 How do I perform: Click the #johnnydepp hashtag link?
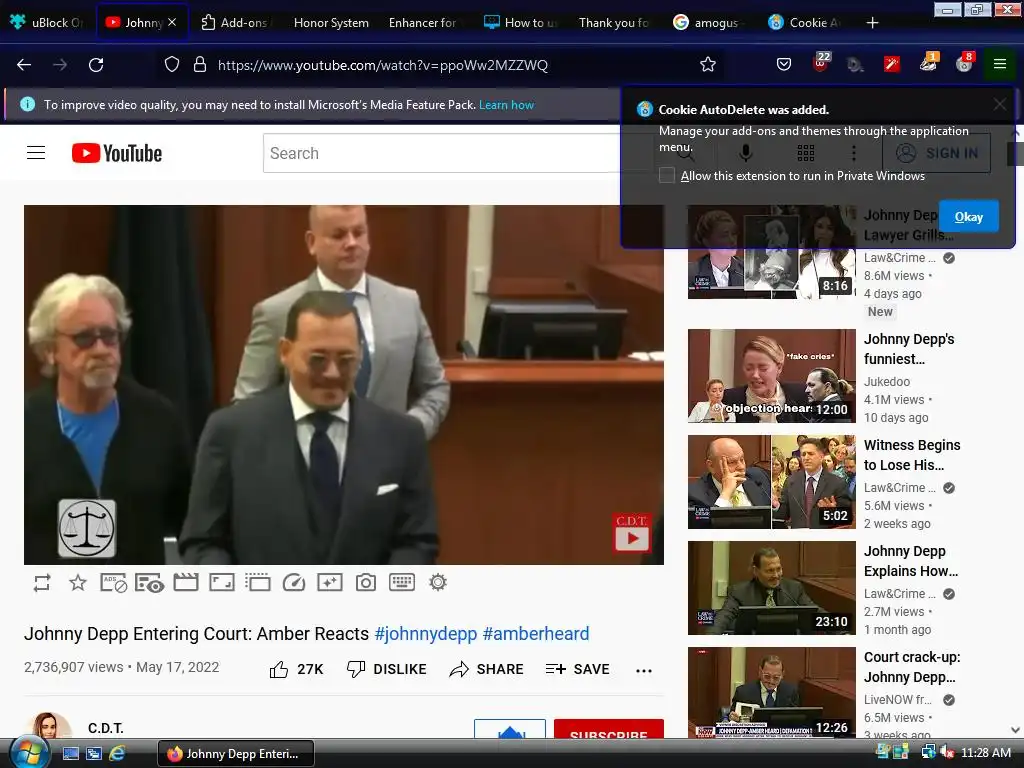[x=426, y=633]
